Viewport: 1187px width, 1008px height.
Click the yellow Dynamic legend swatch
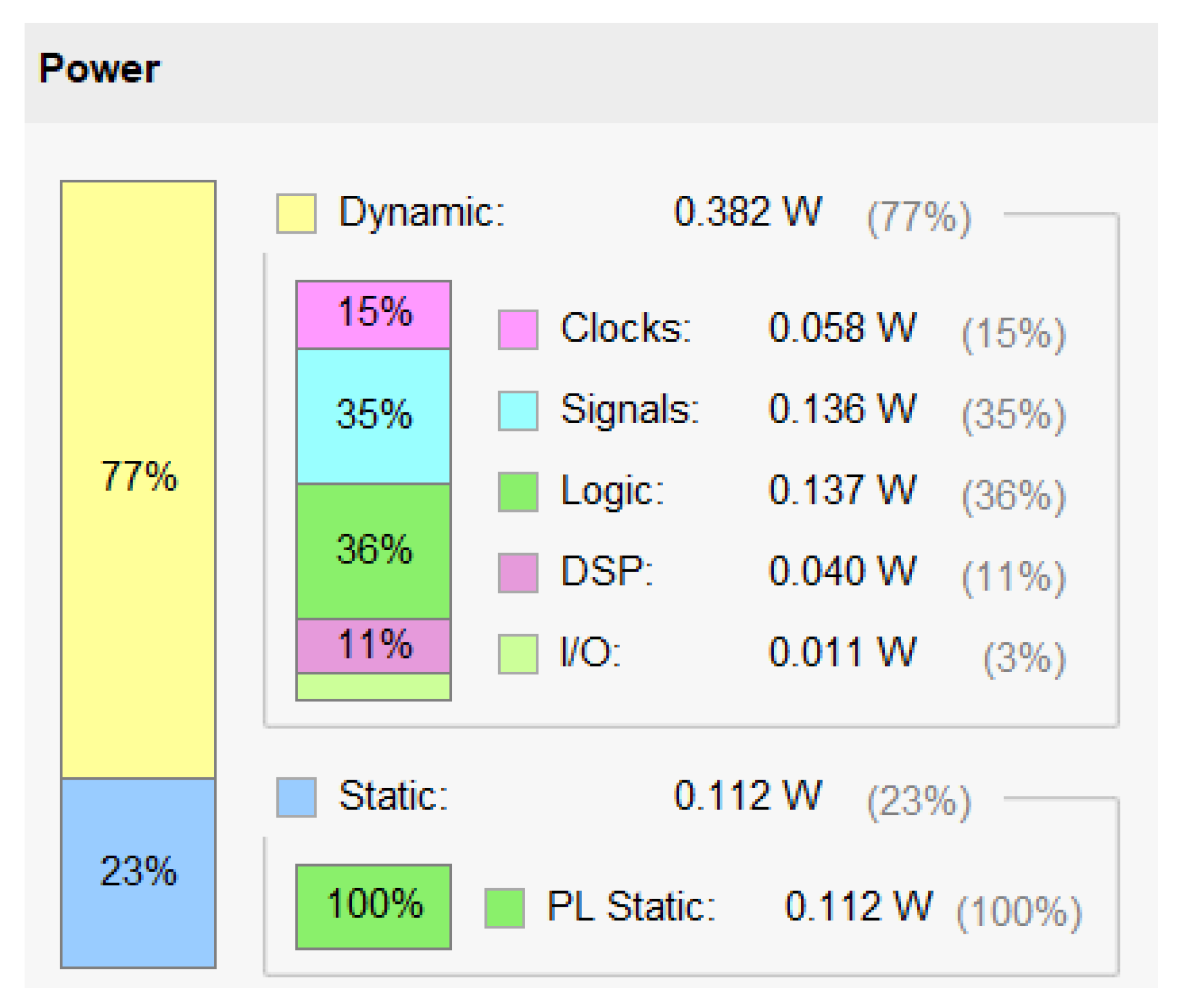(x=296, y=213)
